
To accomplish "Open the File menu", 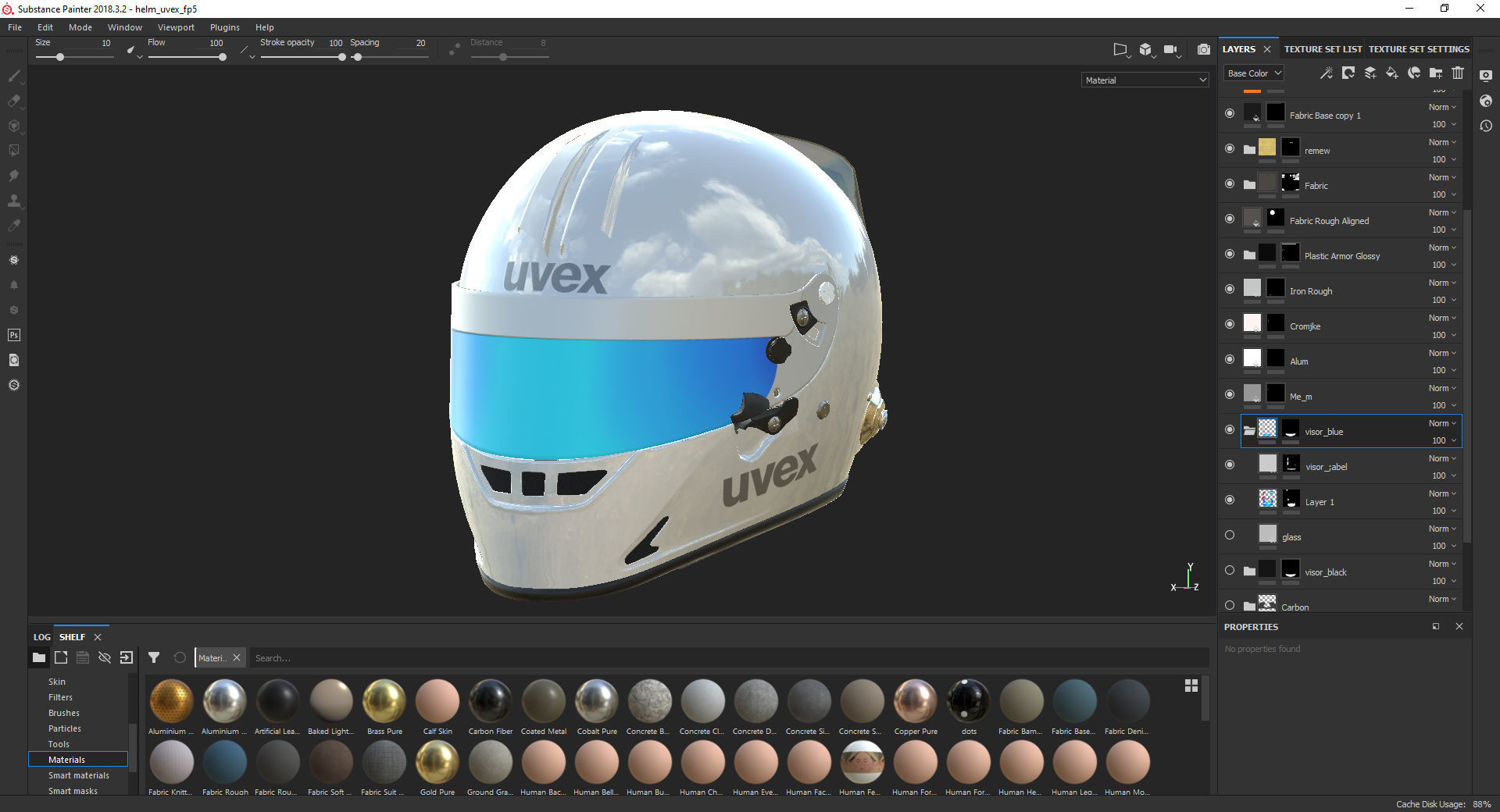I will [x=15, y=27].
